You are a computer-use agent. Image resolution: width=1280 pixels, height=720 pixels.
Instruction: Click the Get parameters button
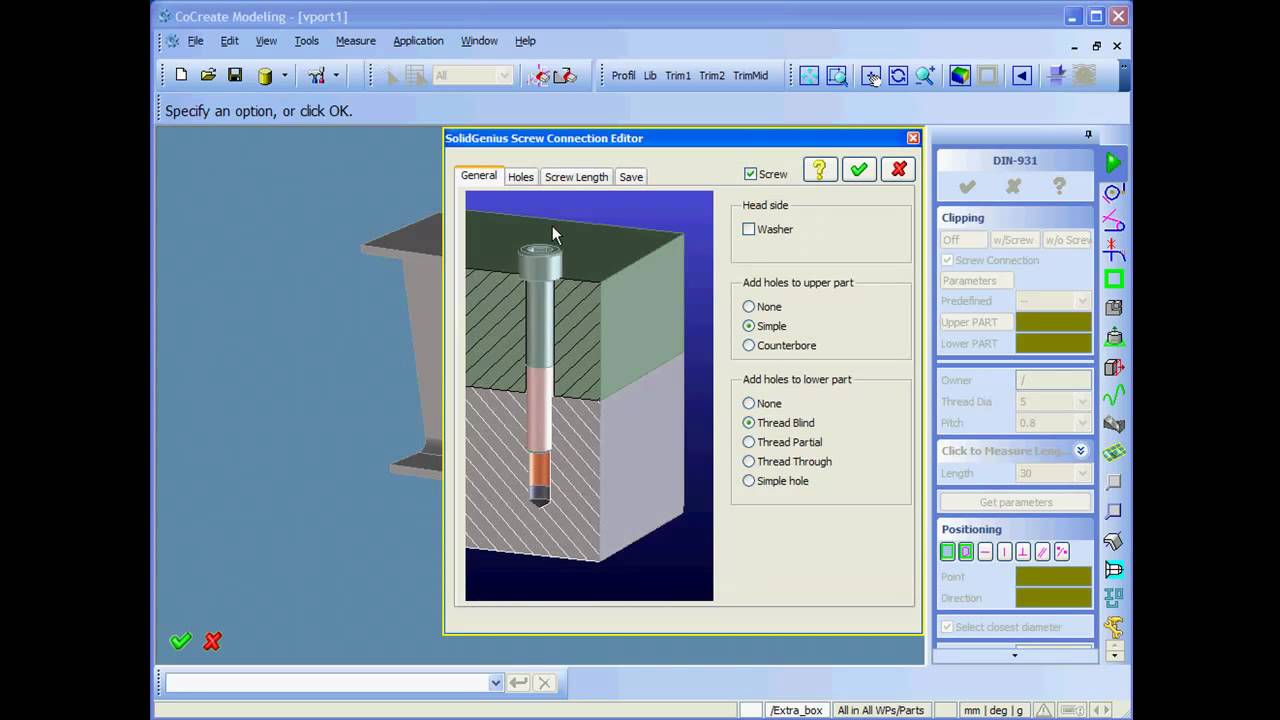(x=1016, y=502)
